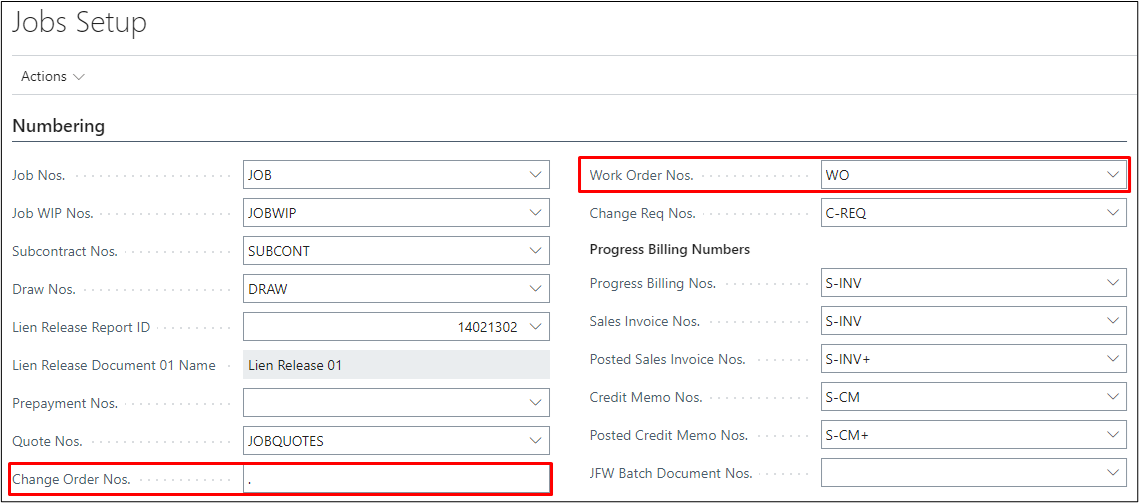Open the Lien Release Report ID dropdown

(x=536, y=327)
